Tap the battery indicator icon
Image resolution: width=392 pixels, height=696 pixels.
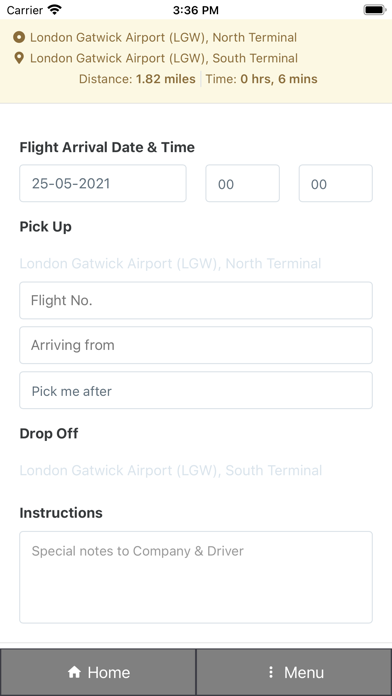[375, 9]
